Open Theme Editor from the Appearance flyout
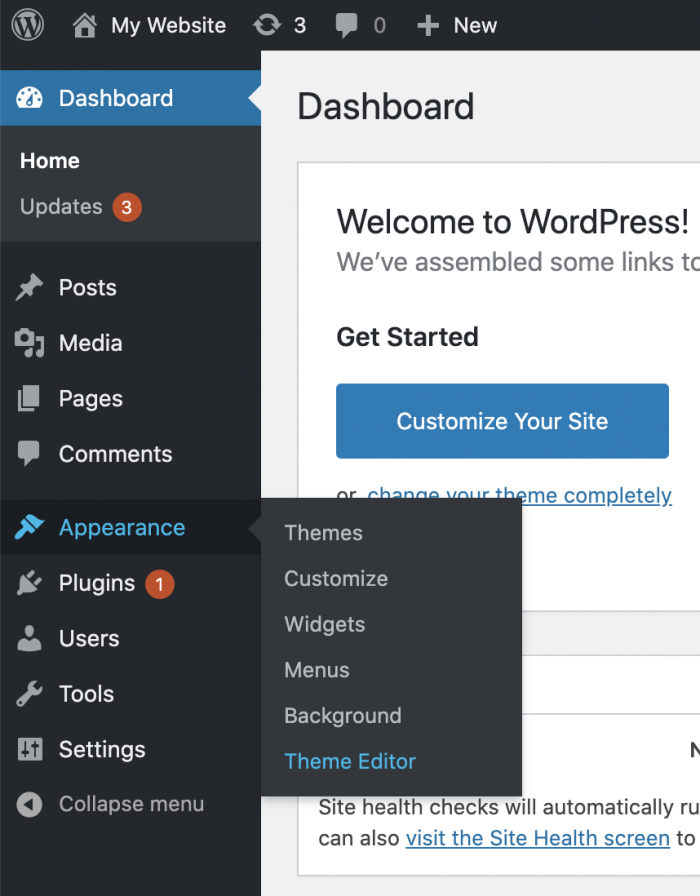700x896 pixels. (x=350, y=761)
